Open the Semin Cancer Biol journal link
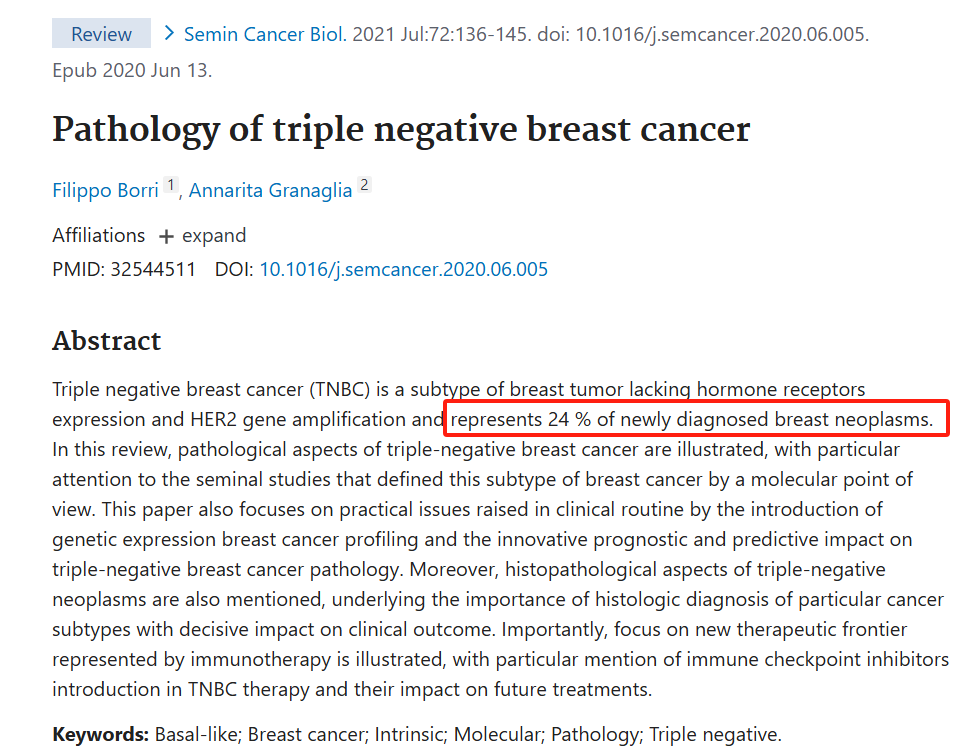The image size is (967, 746). tap(265, 34)
